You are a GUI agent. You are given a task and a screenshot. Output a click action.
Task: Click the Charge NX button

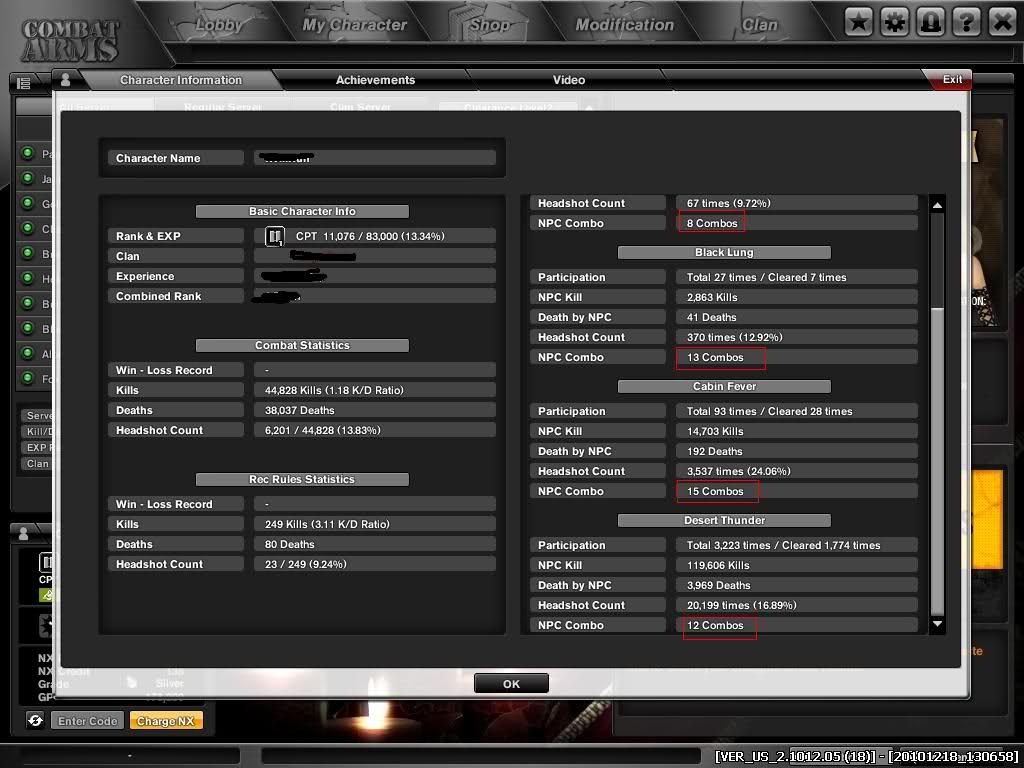(x=166, y=721)
